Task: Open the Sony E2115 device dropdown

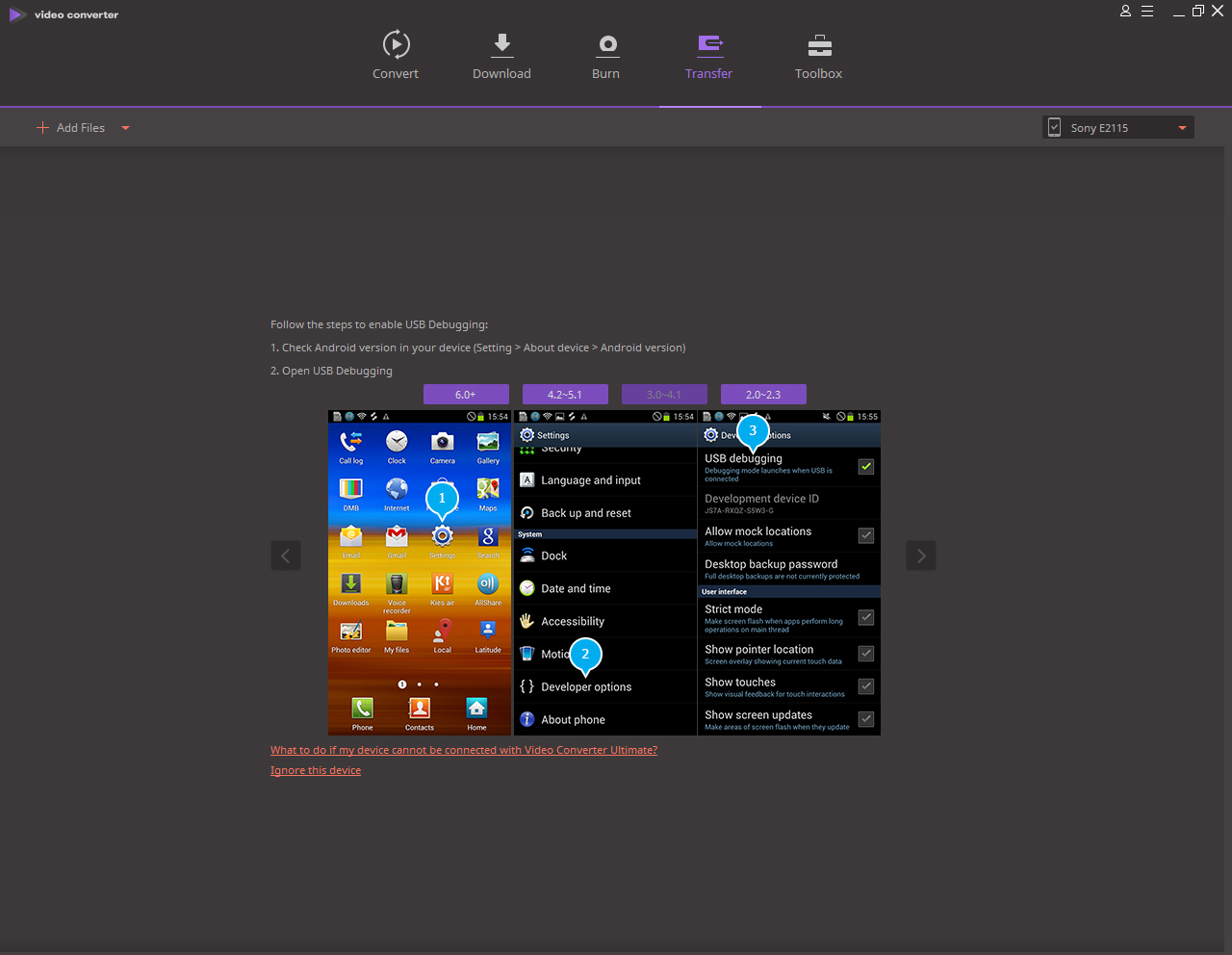Action: [1118, 127]
